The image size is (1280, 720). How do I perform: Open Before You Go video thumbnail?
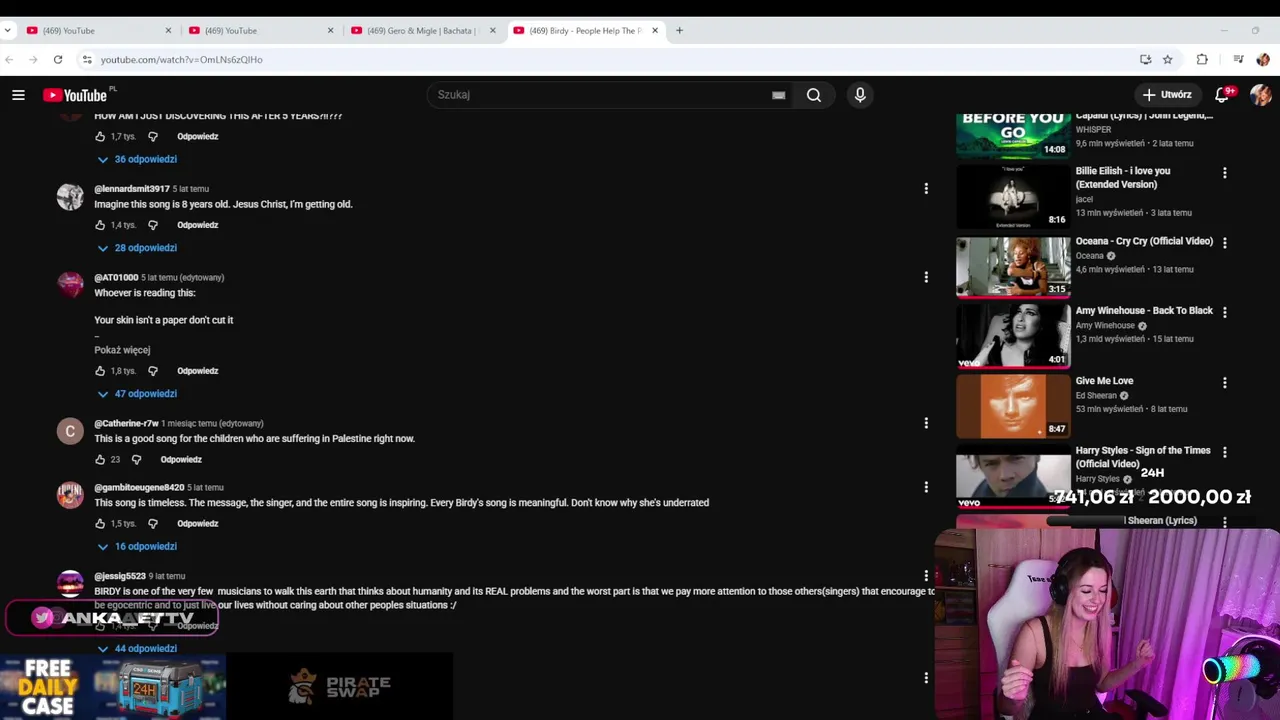(x=1013, y=136)
